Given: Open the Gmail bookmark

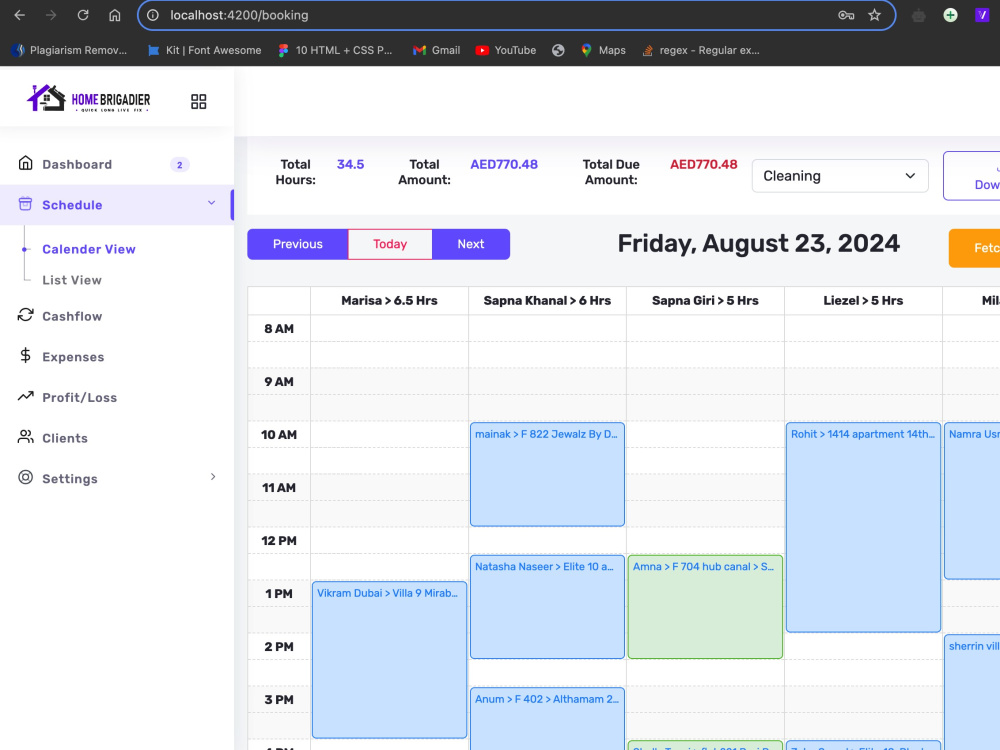Looking at the screenshot, I should coord(436,50).
